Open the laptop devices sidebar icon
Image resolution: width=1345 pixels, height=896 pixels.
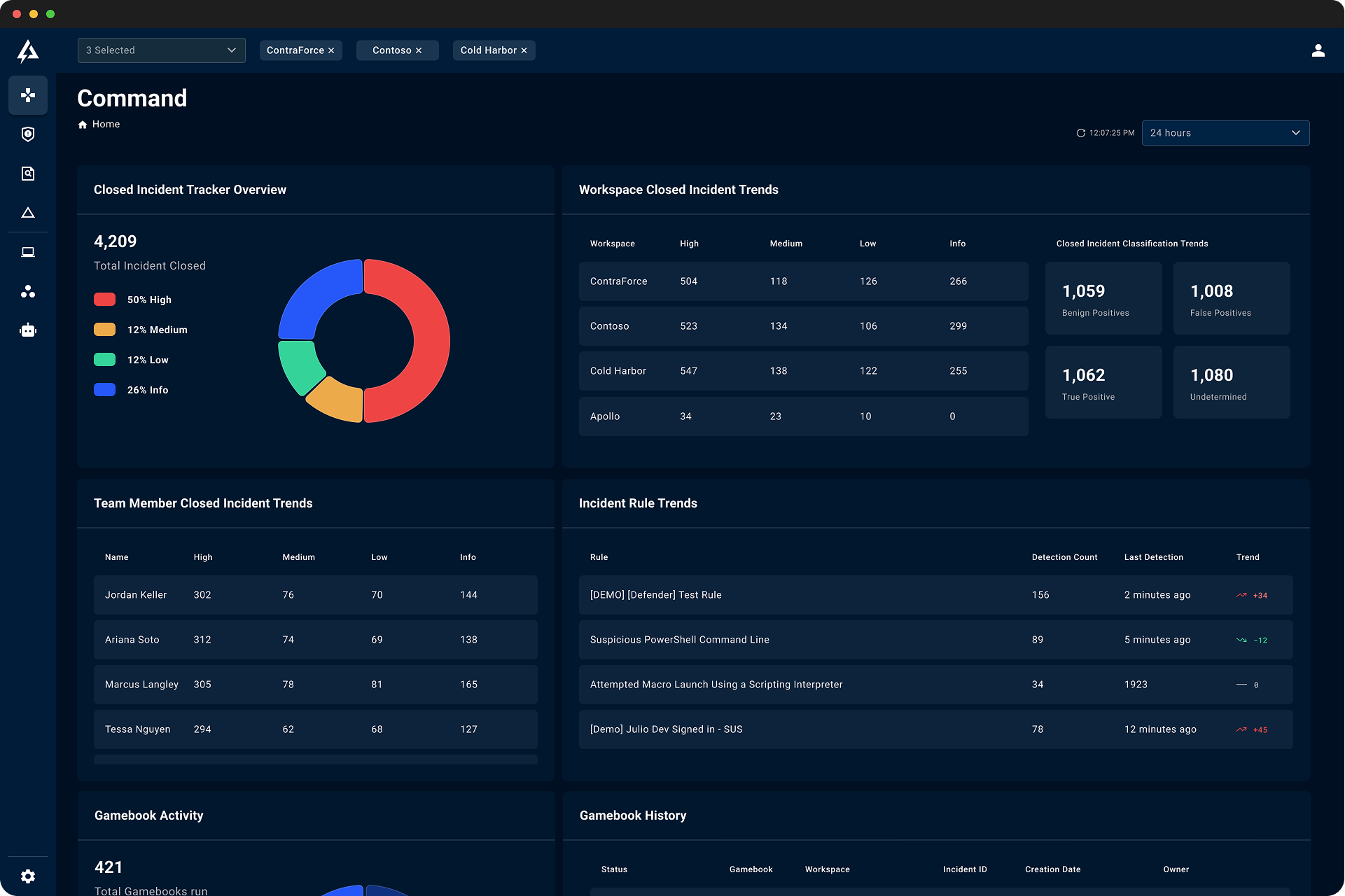tap(28, 252)
